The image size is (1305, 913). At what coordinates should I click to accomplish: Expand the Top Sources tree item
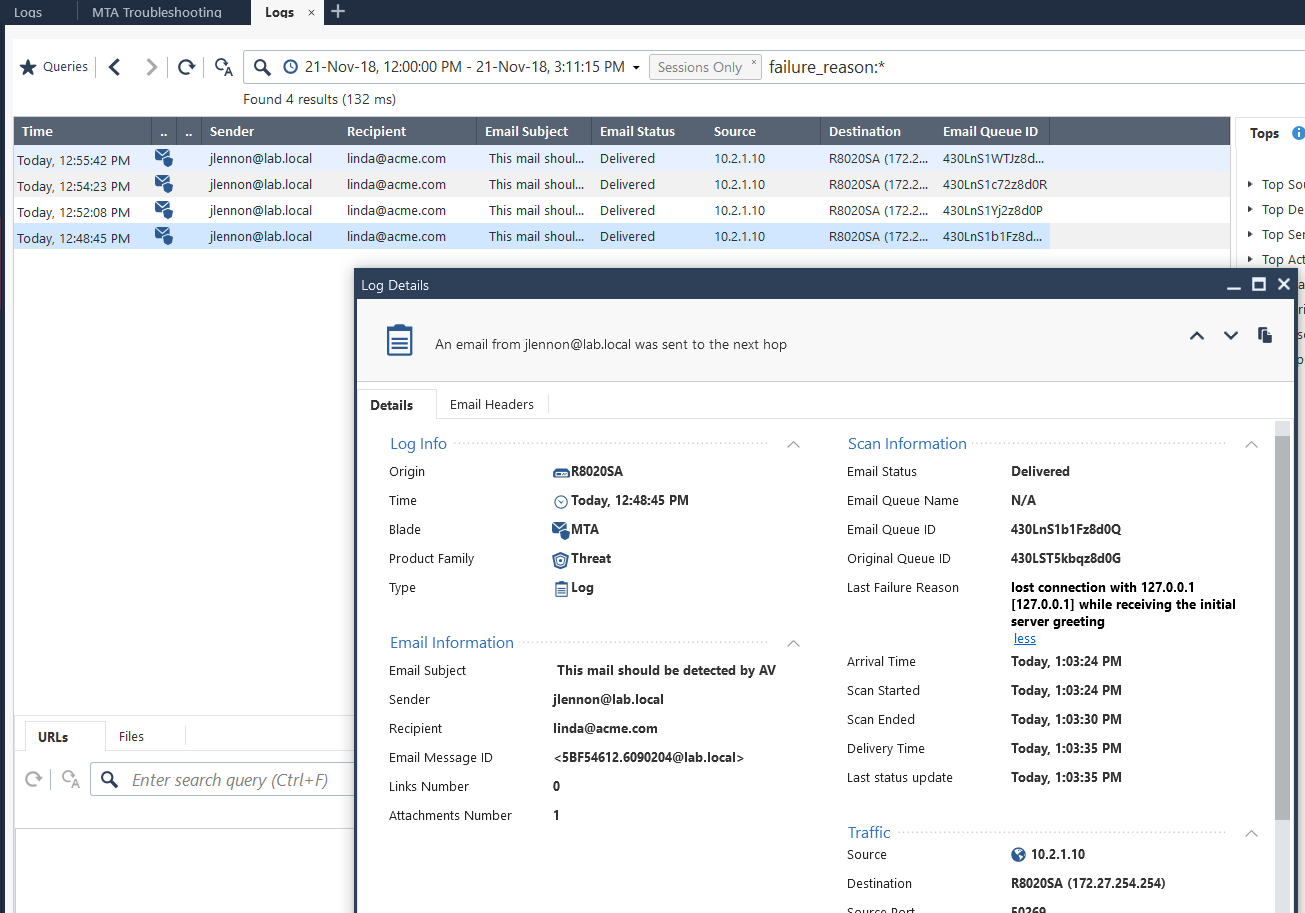(x=1251, y=184)
